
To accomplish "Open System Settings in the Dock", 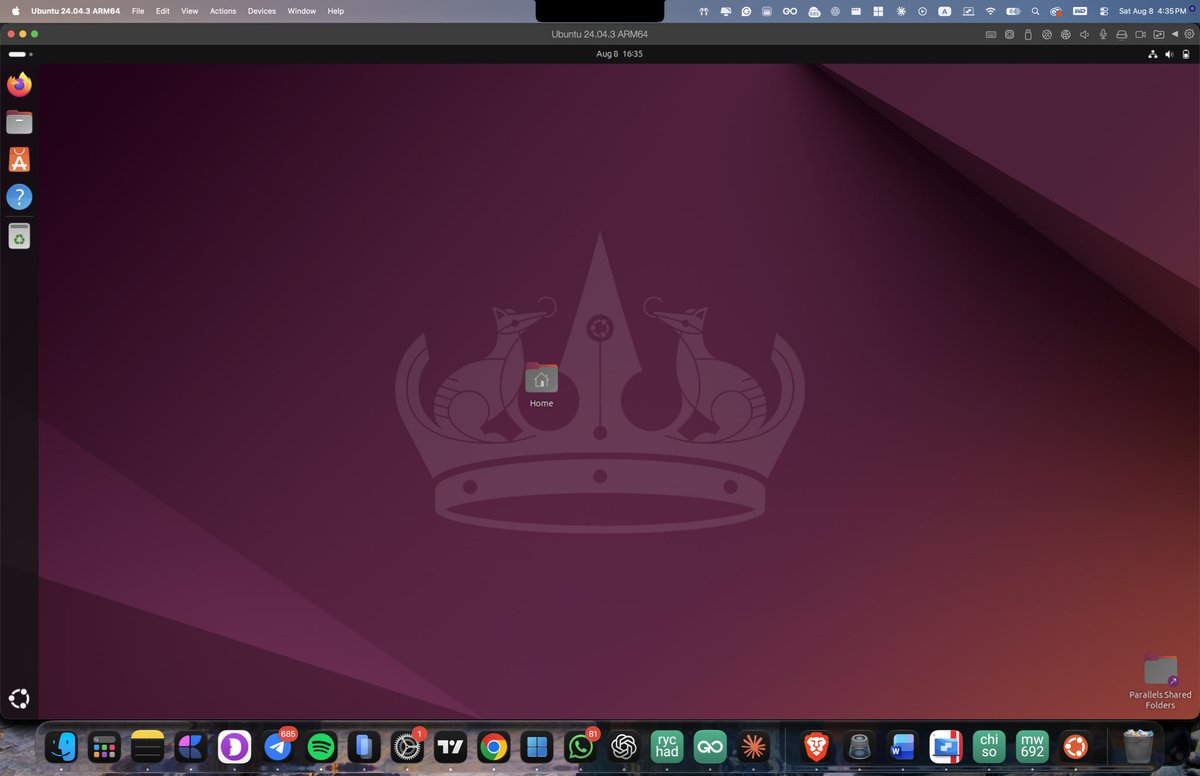I will tap(407, 746).
